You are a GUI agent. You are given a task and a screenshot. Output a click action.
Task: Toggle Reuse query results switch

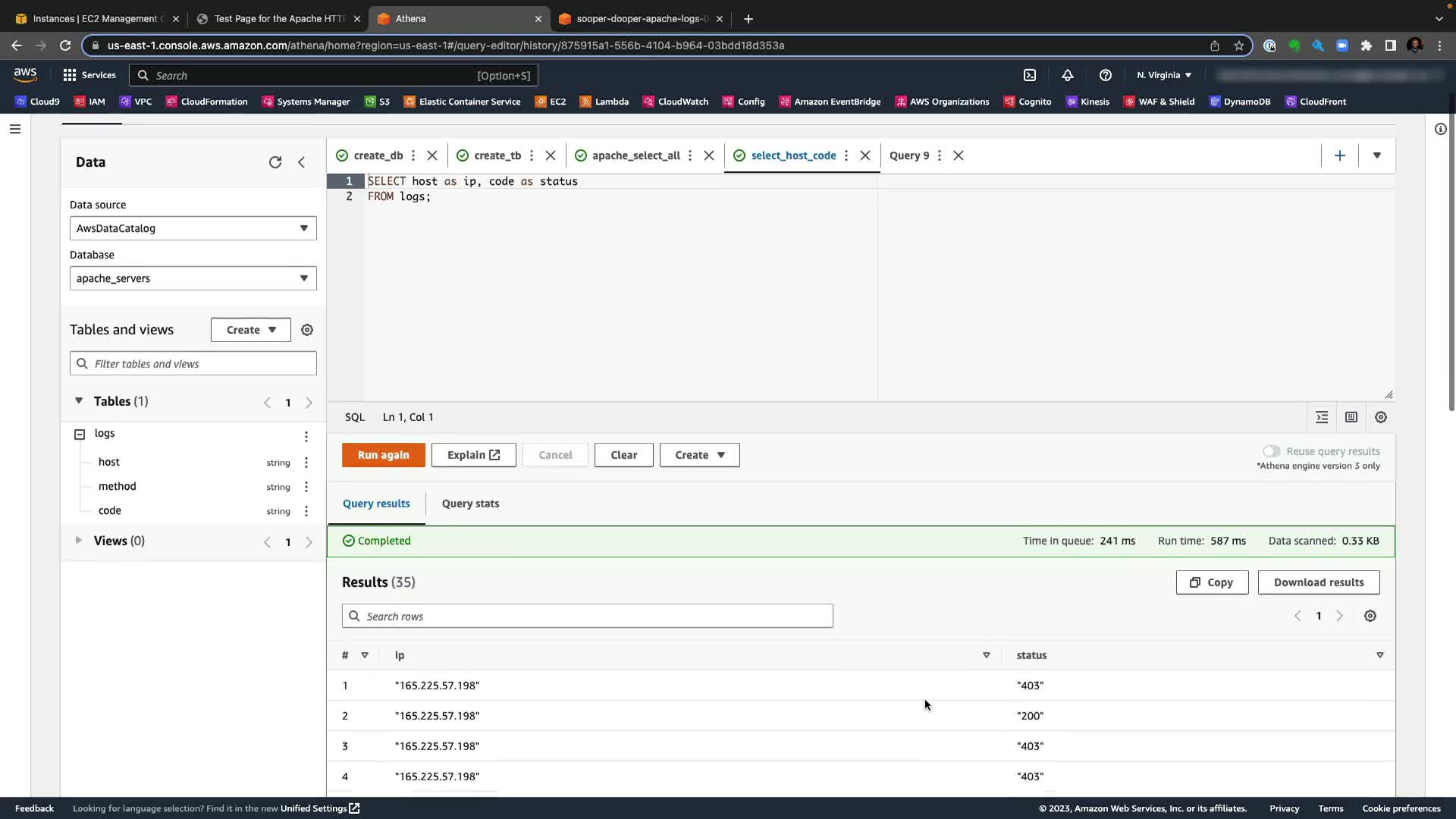[1272, 451]
